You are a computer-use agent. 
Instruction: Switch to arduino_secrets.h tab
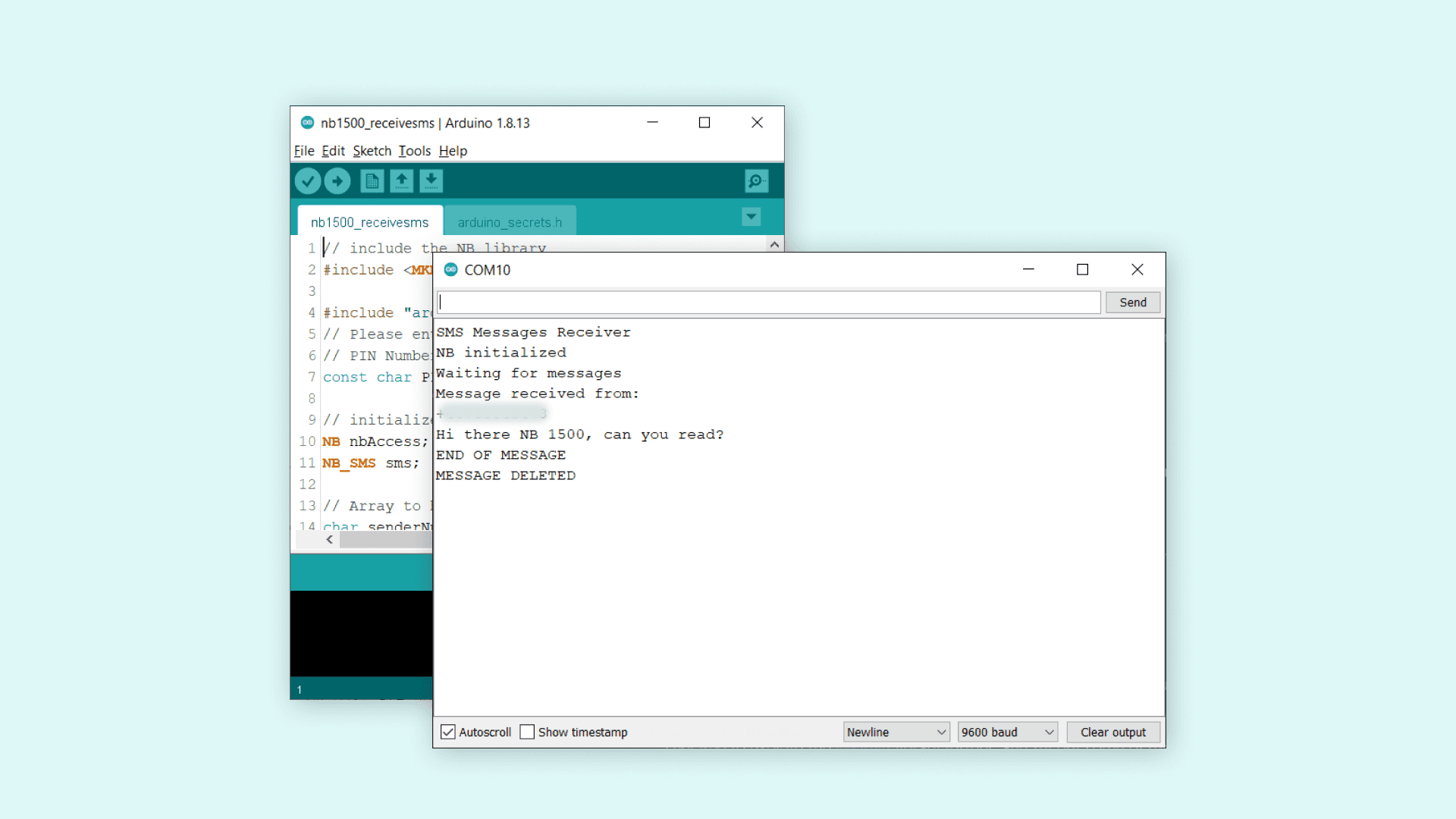(x=510, y=222)
